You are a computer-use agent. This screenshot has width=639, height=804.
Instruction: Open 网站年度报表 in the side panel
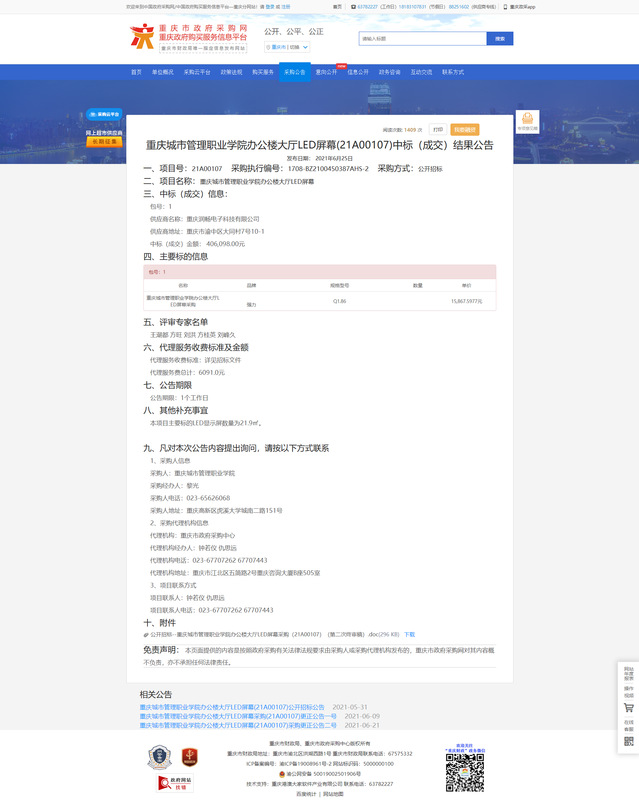tap(629, 674)
